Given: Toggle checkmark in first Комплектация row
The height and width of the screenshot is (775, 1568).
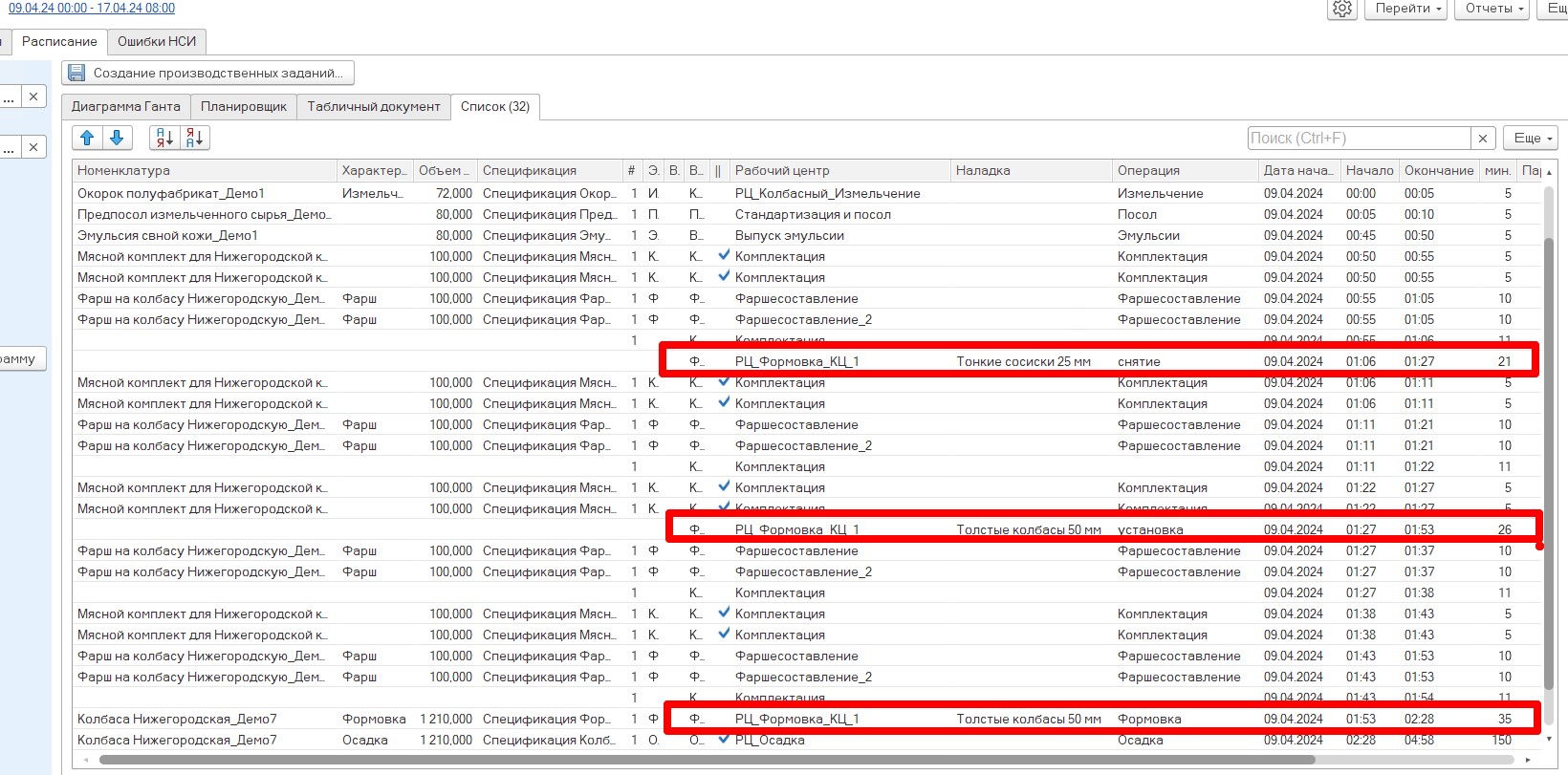Looking at the screenshot, I should pyautogui.click(x=724, y=255).
